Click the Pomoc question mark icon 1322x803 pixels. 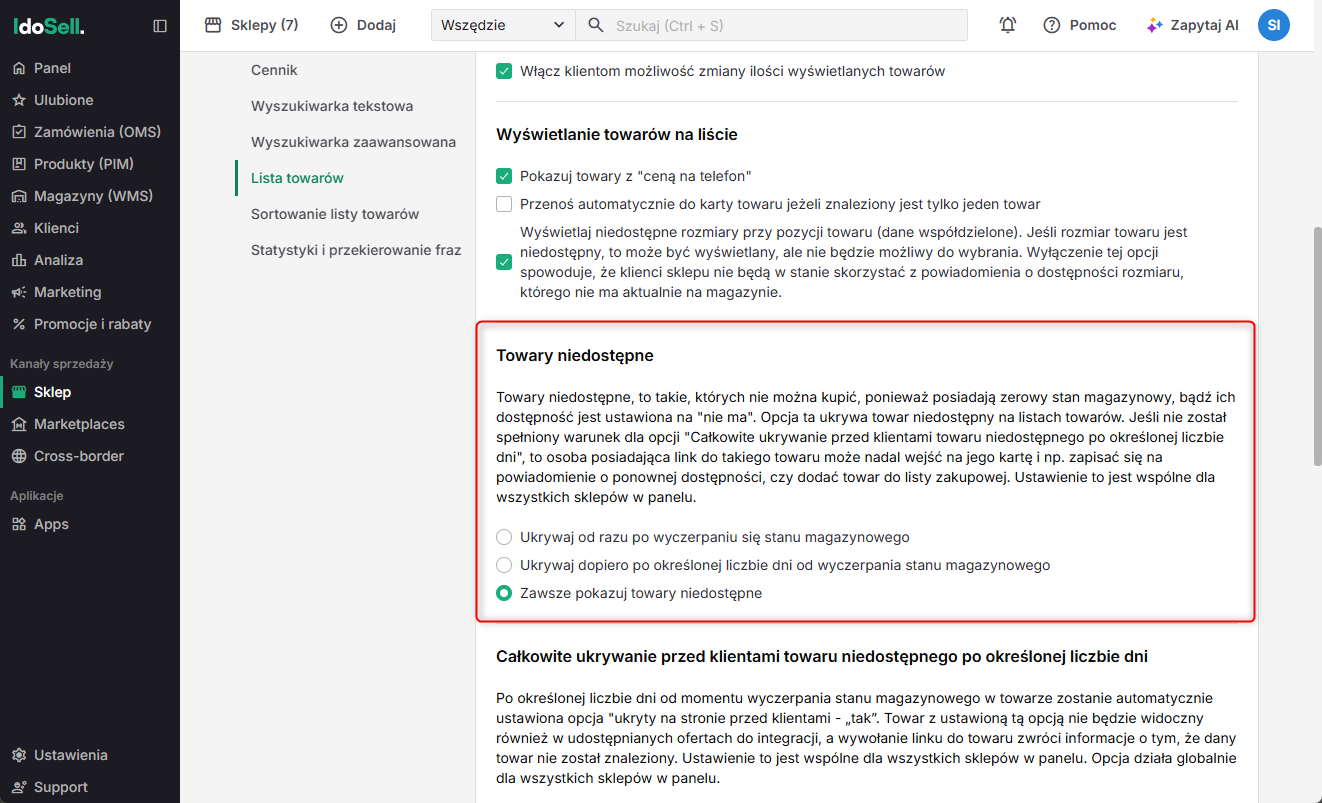1051,25
